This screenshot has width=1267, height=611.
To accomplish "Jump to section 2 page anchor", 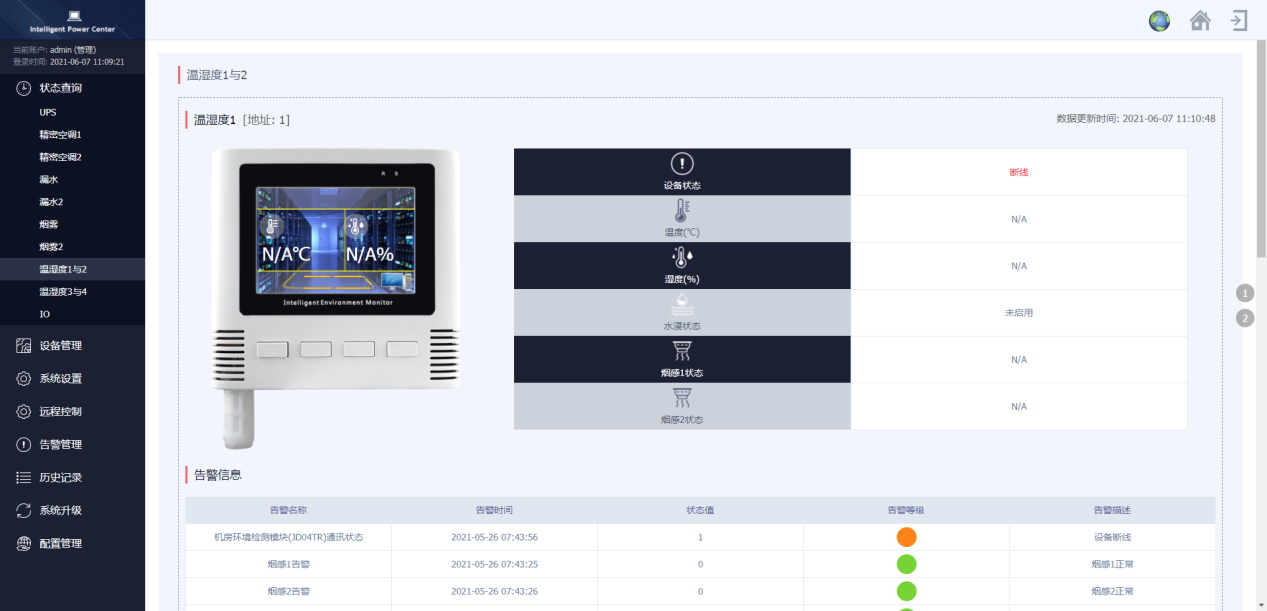I will (x=1245, y=318).
